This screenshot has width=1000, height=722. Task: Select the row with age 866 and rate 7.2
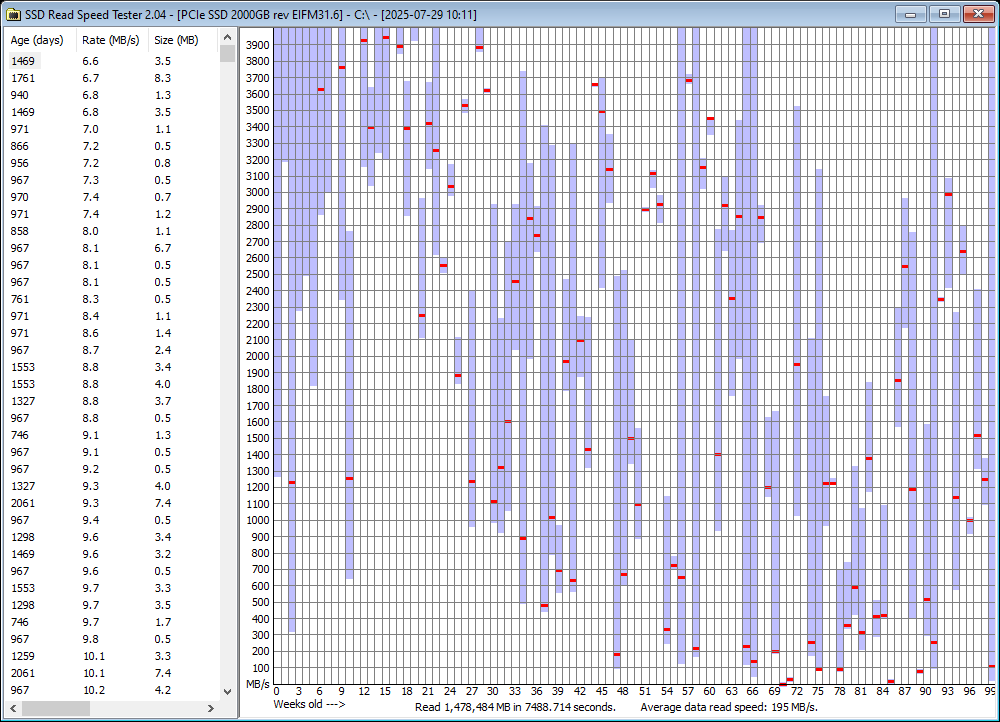coord(112,146)
